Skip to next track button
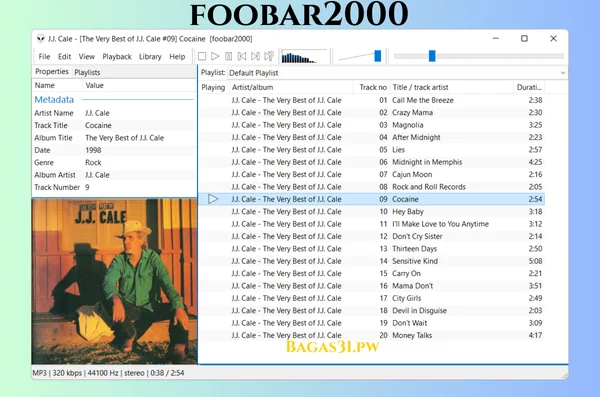 (x=255, y=57)
